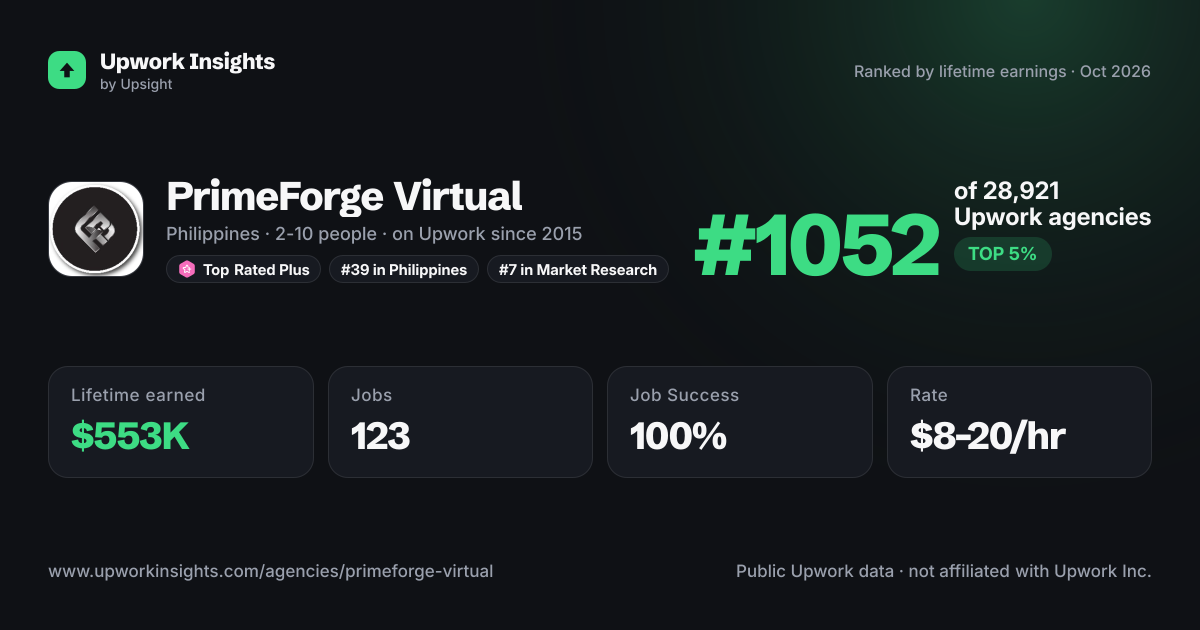Click the pink Top Rated Plus badge icon
The height and width of the screenshot is (630, 1200).
coord(187,270)
